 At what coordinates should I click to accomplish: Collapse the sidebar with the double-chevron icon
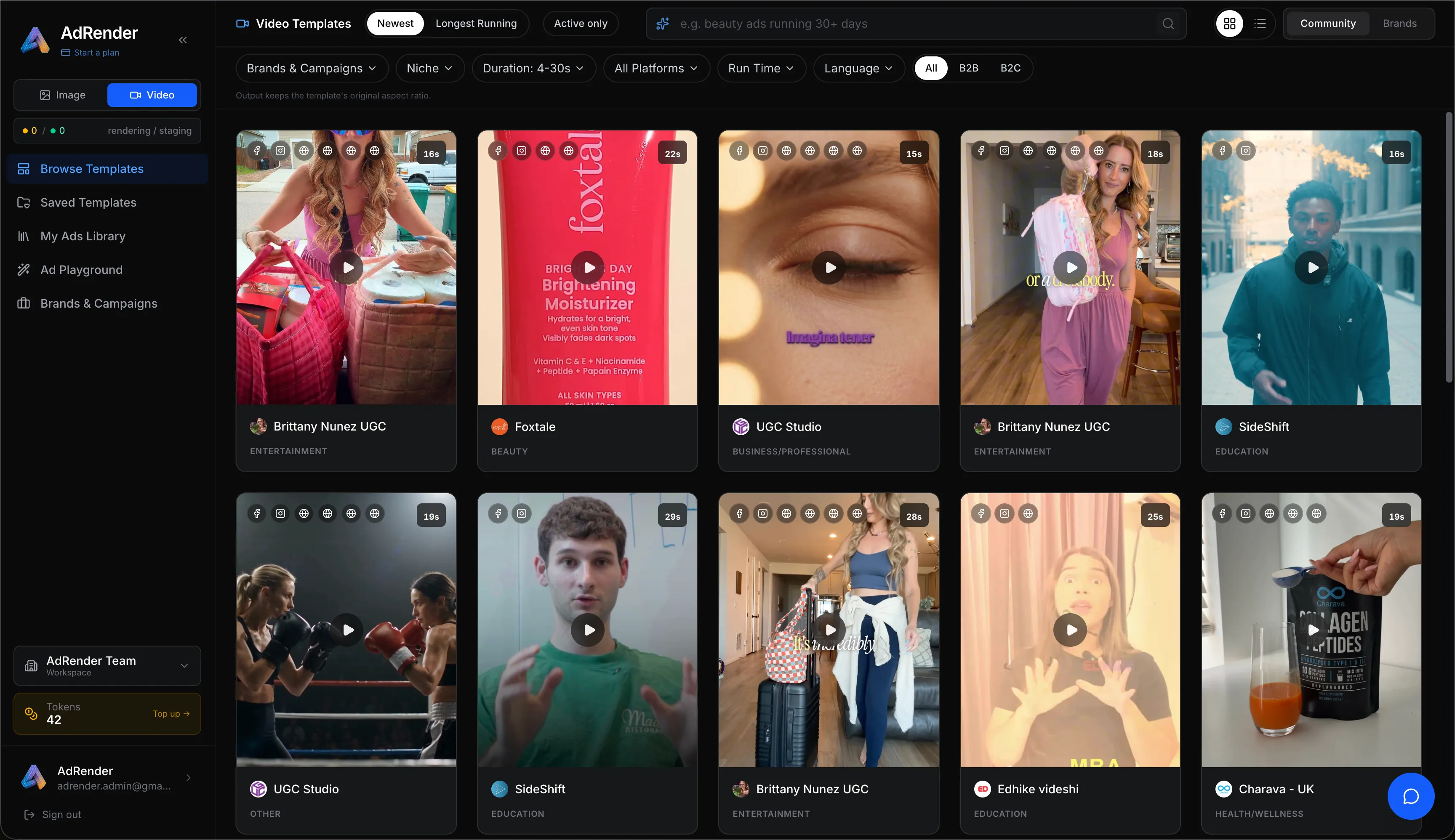click(183, 40)
